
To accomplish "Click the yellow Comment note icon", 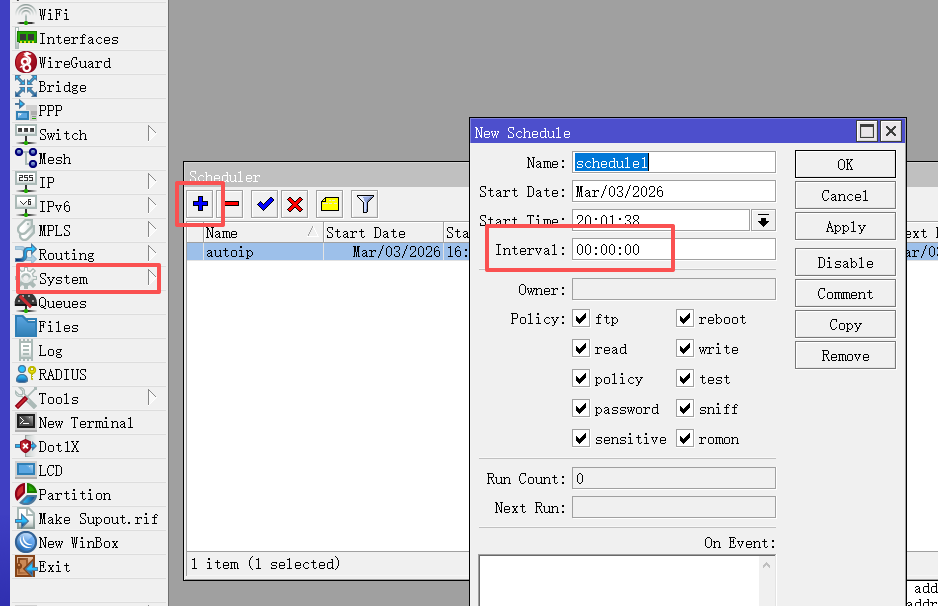I will point(329,204).
